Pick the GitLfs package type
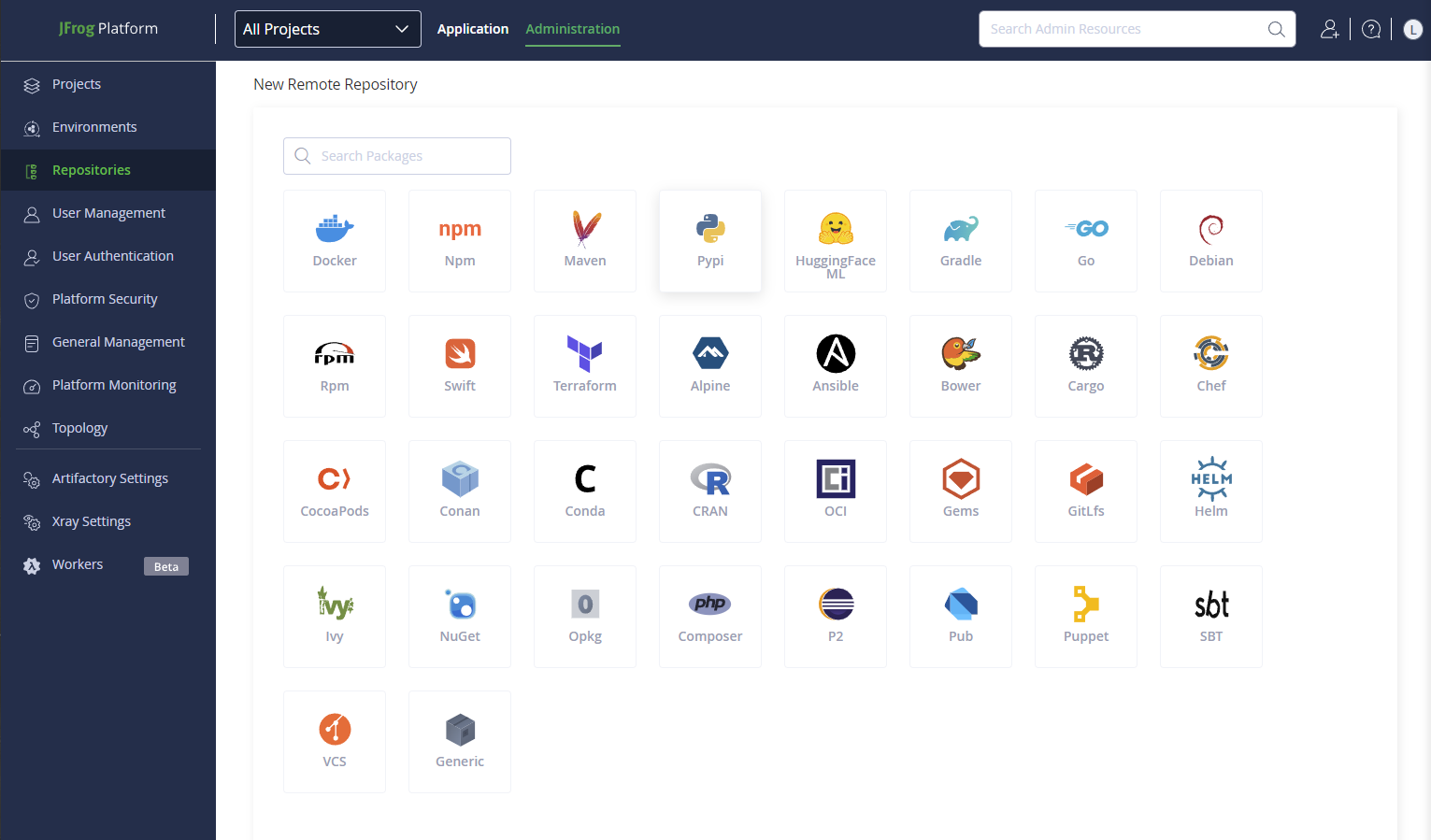Image resolution: width=1431 pixels, height=840 pixels. point(1086,491)
